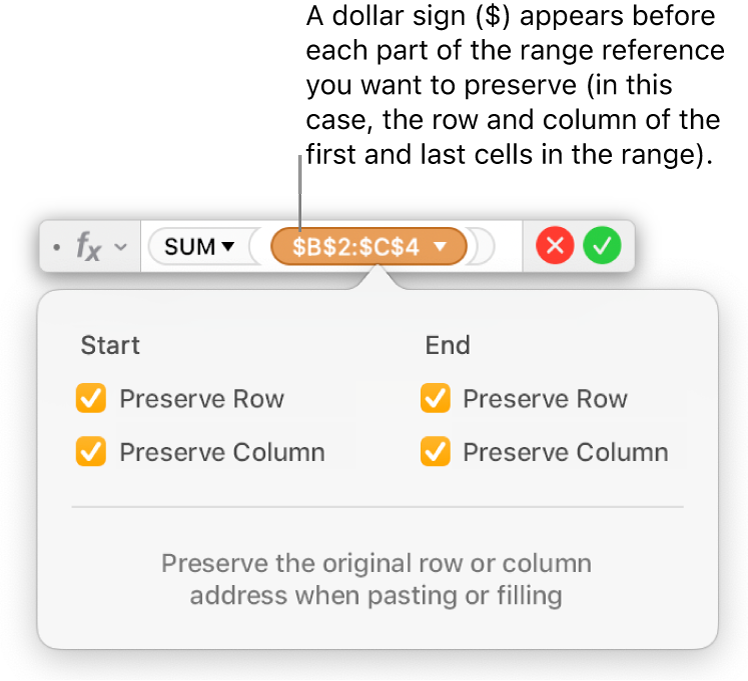748x681 pixels.
Task: Cancel the formula with the red X button
Action: [555, 246]
